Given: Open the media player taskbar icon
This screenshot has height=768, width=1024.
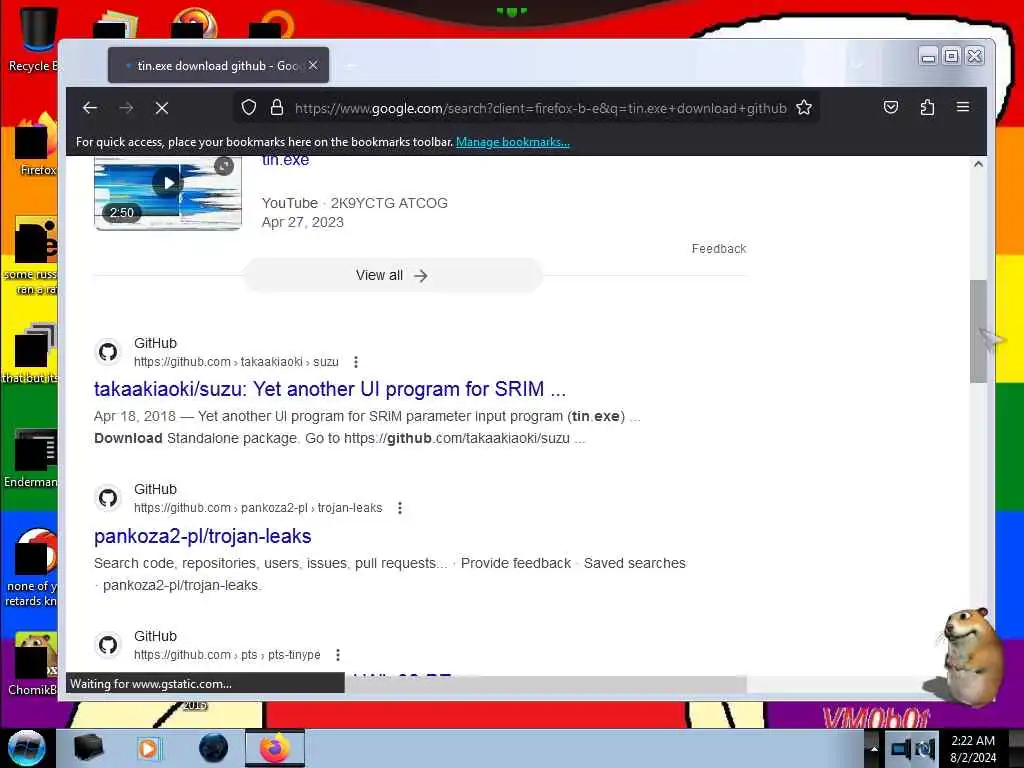Looking at the screenshot, I should coord(148,748).
